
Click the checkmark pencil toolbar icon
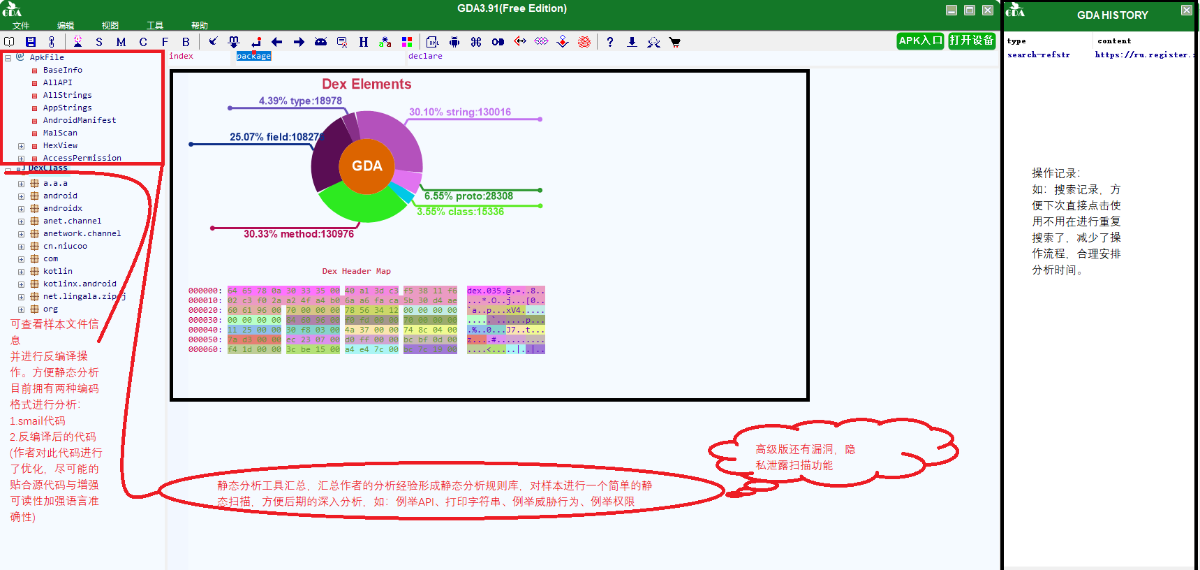213,42
